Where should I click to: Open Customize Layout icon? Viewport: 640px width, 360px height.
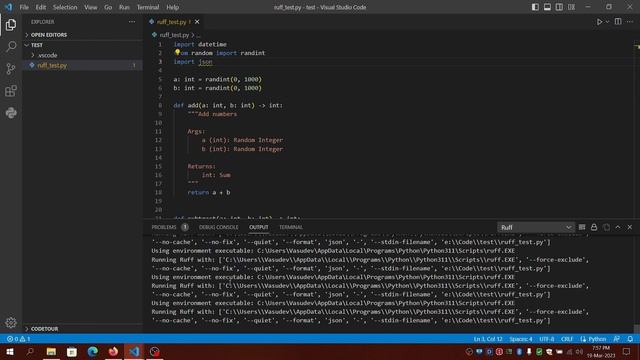coord(571,7)
